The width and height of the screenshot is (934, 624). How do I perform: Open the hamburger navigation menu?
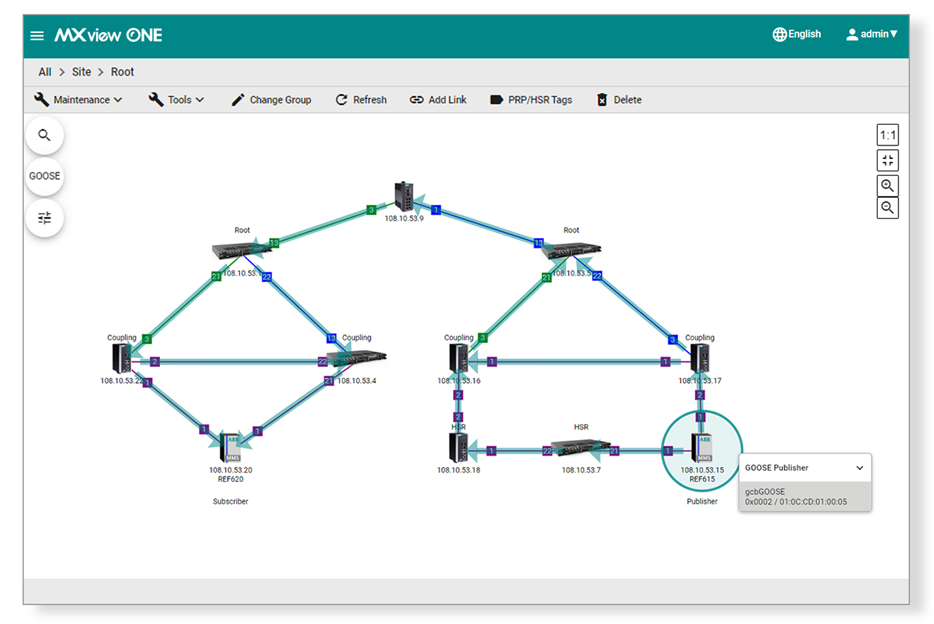click(x=37, y=35)
